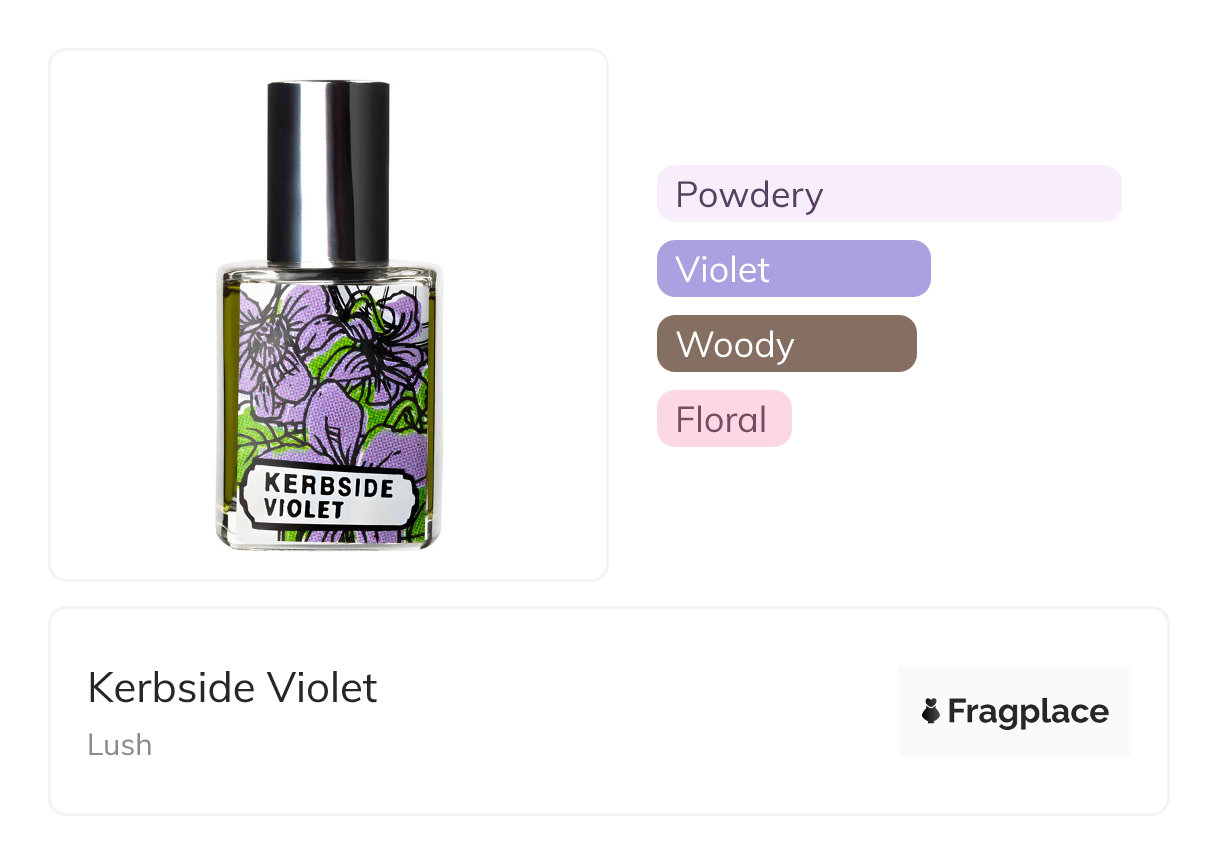Open the Kerbside Violet fragrance title

click(x=232, y=688)
